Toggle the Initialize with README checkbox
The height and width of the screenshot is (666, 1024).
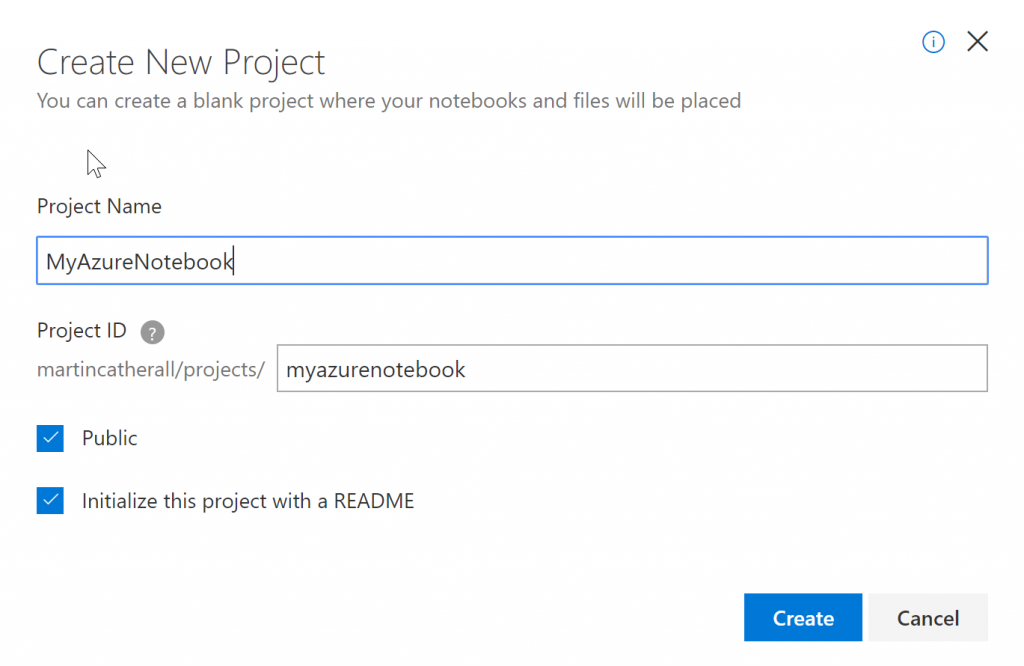[x=50, y=501]
